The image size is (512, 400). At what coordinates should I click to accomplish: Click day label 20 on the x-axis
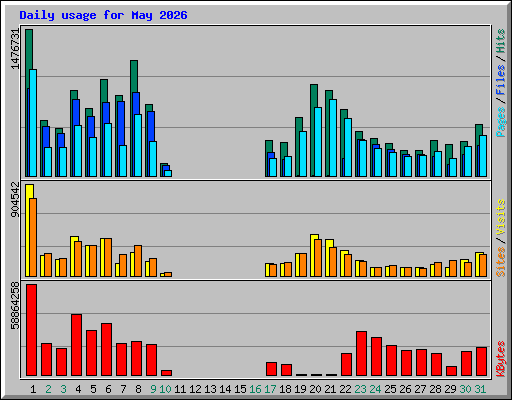(x=315, y=389)
